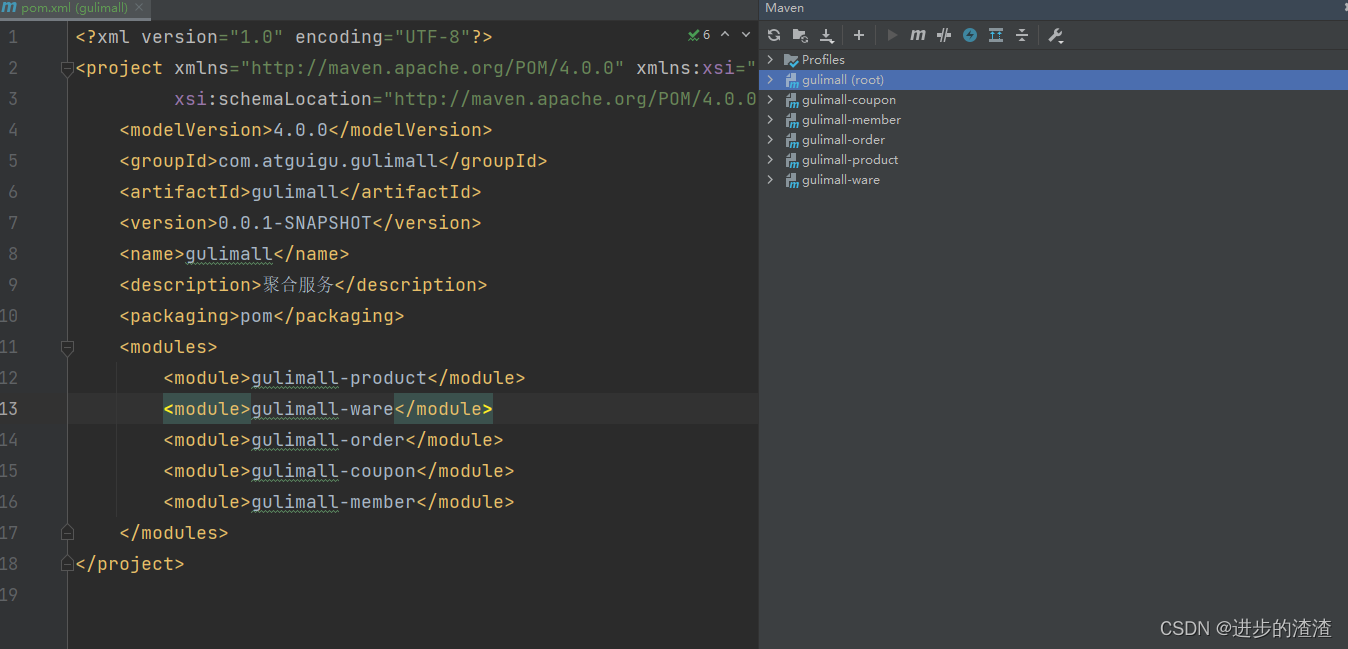Toggle Maven offline mode
This screenshot has height=649, width=1348.
(x=944, y=35)
